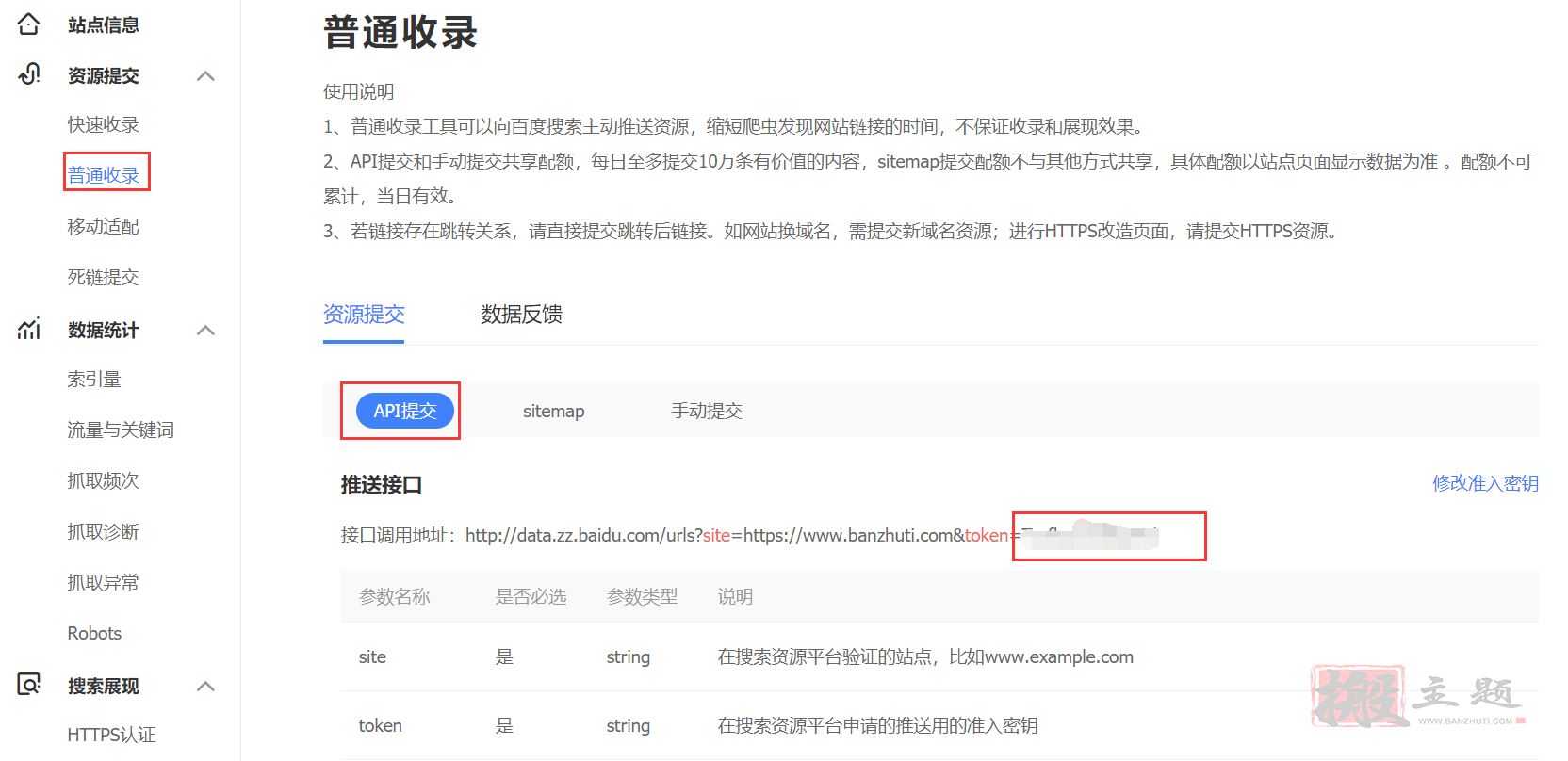Click the site parameter name cell
This screenshot has width=1568, height=761.
(372, 656)
